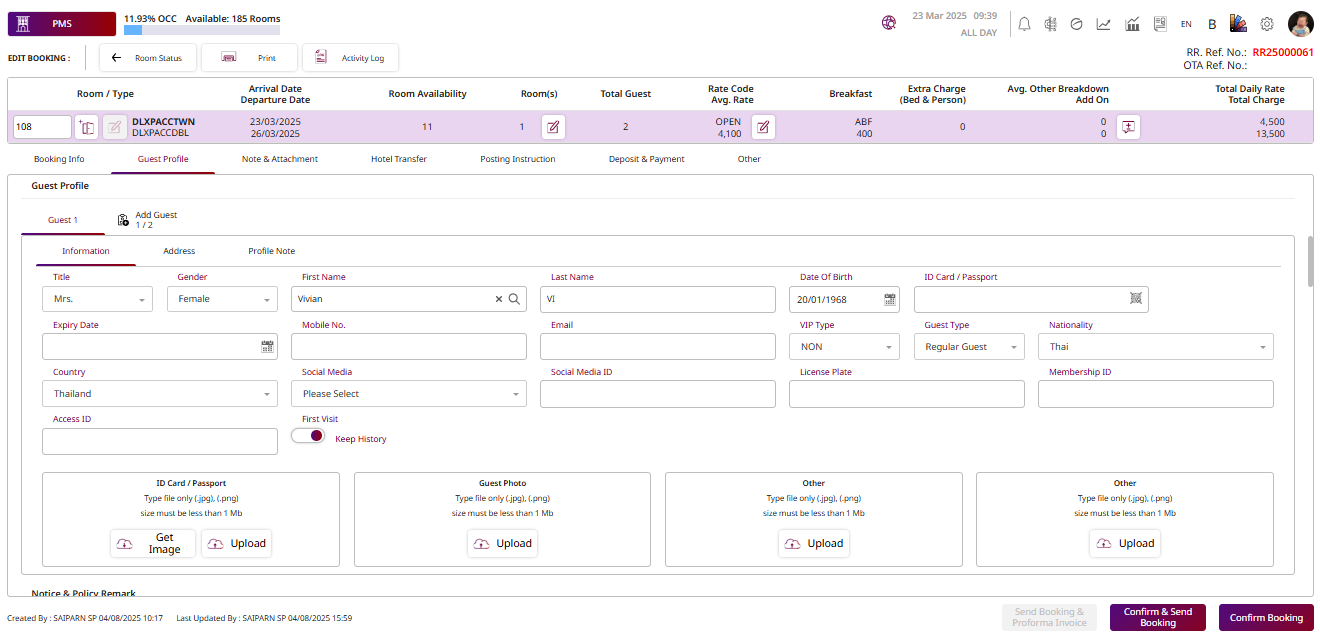Click the search icon in First Name
Image resolution: width=1320 pixels, height=639 pixels.
(x=514, y=299)
